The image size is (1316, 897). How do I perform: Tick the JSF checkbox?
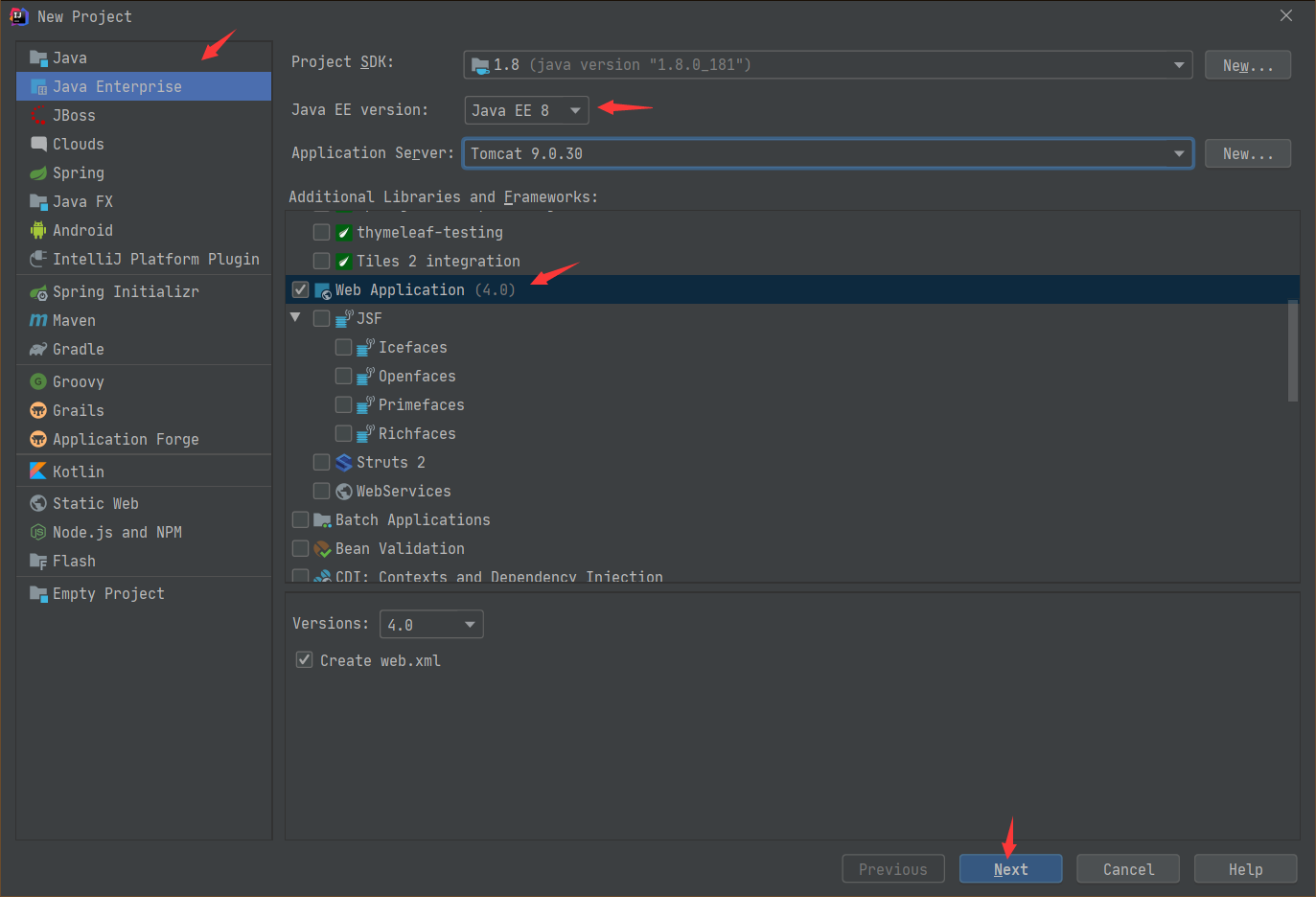point(321,318)
